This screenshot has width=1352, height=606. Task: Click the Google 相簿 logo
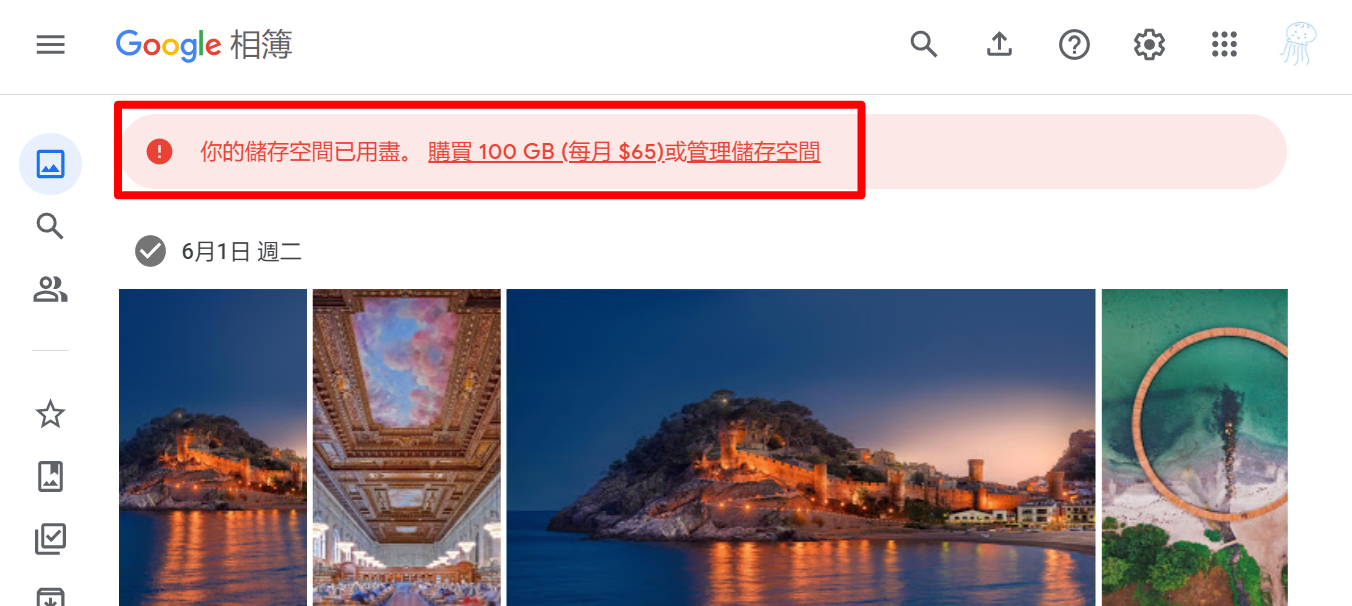(x=204, y=45)
